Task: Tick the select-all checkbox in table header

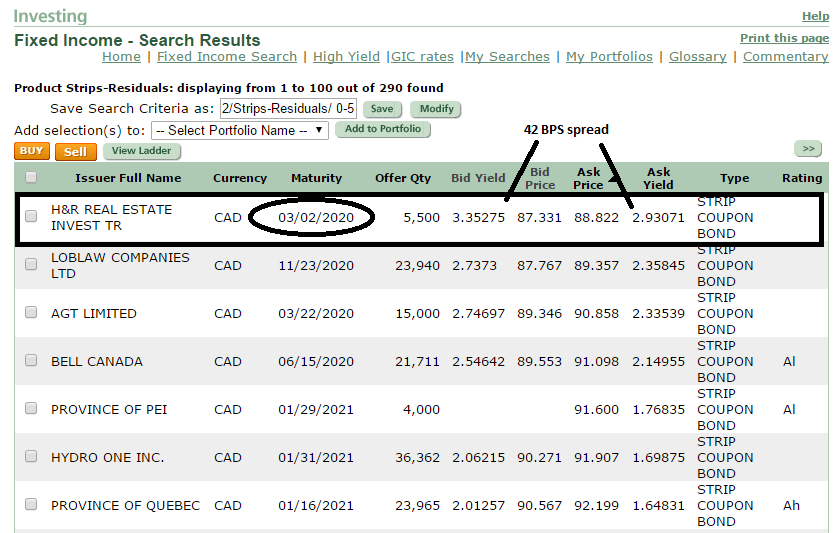Action: point(31,177)
